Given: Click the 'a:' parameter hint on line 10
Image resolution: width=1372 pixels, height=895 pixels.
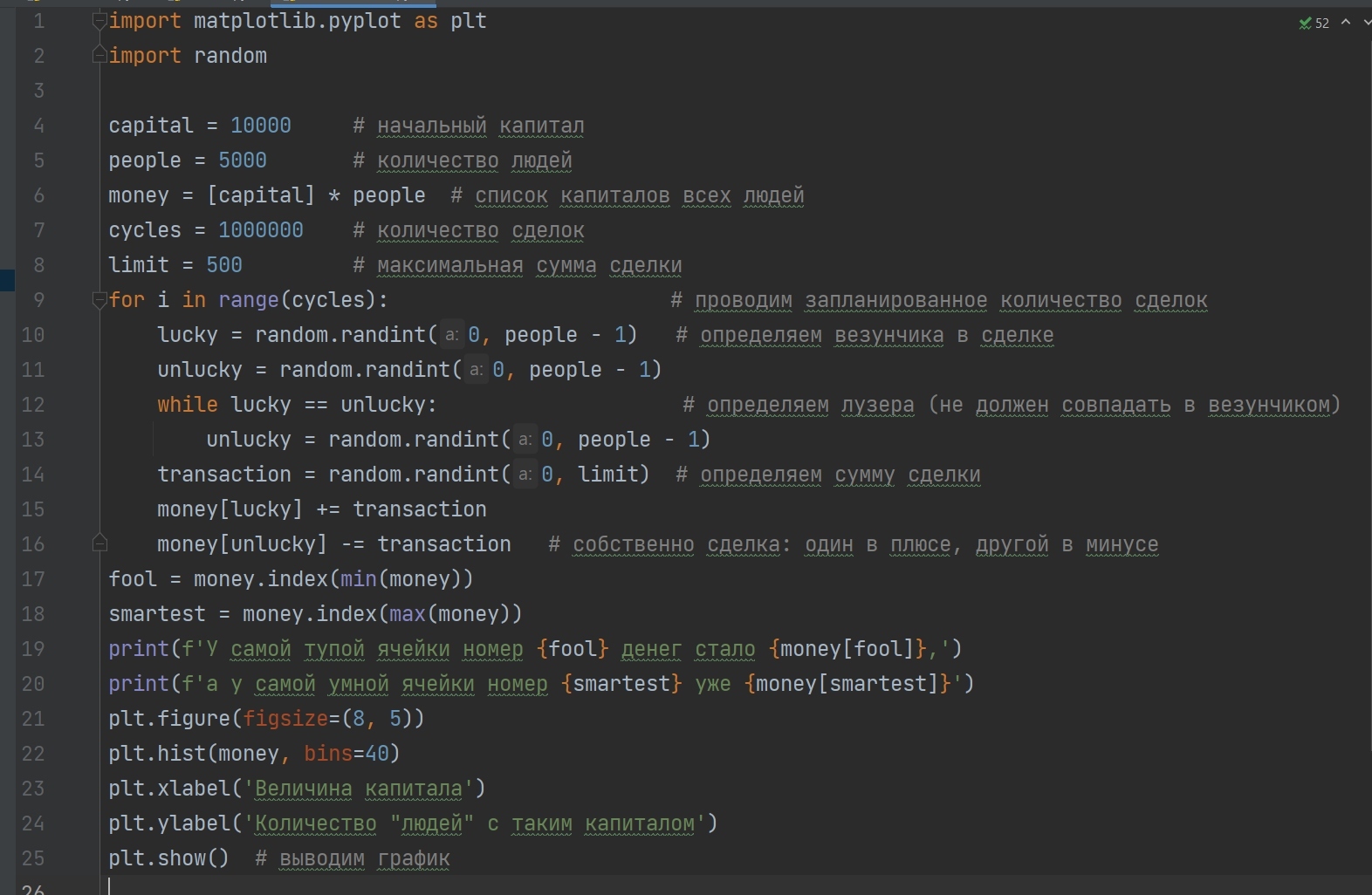Looking at the screenshot, I should [451, 335].
